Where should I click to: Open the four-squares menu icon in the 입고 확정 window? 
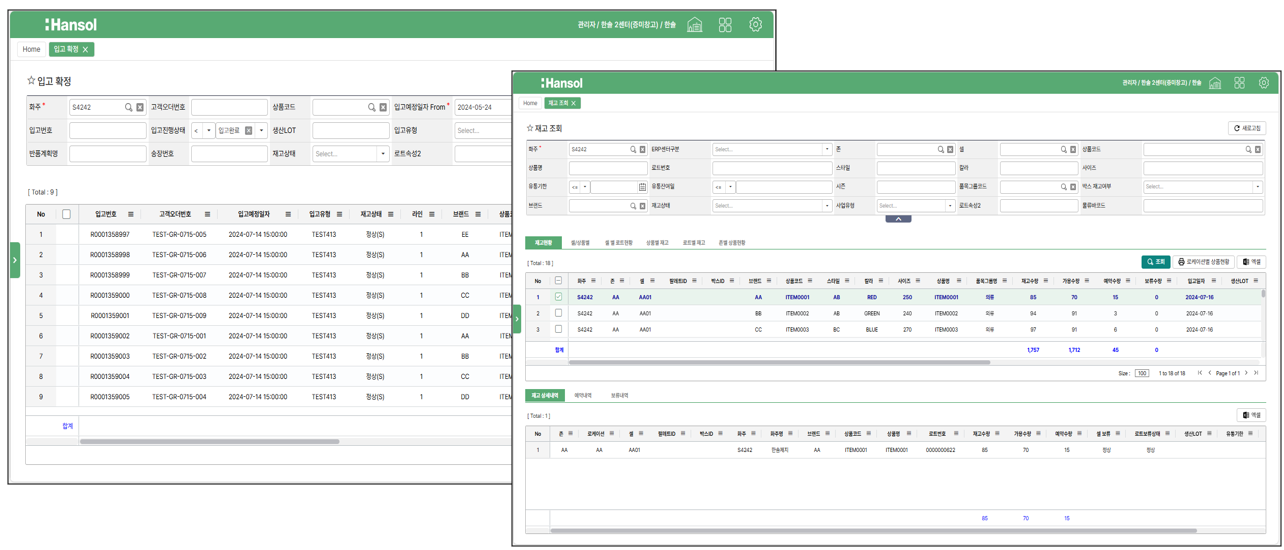pos(725,24)
